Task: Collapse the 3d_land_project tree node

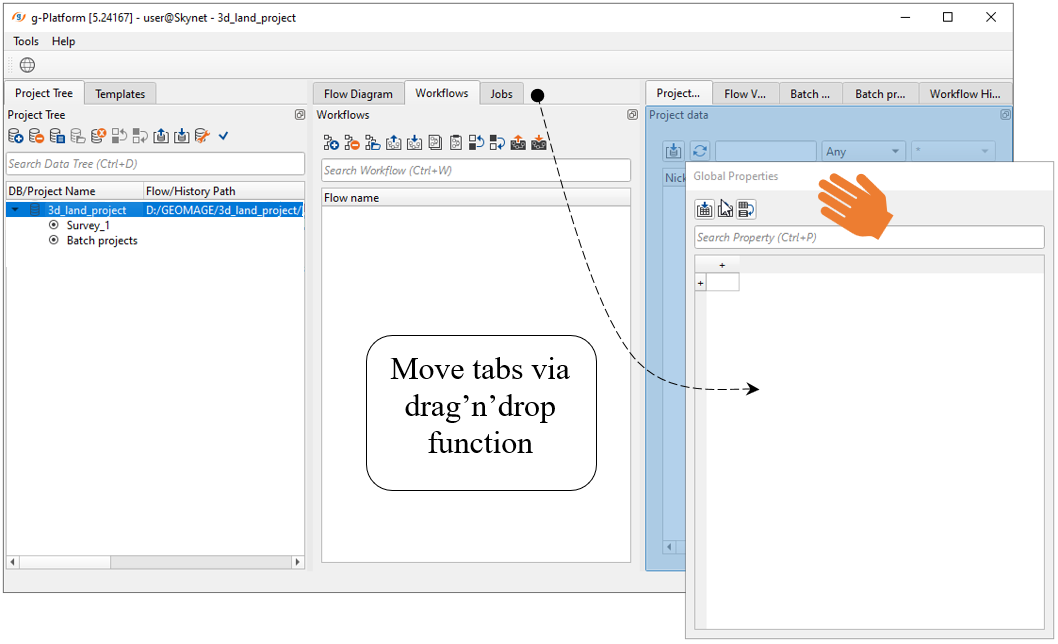Action: (x=15, y=211)
